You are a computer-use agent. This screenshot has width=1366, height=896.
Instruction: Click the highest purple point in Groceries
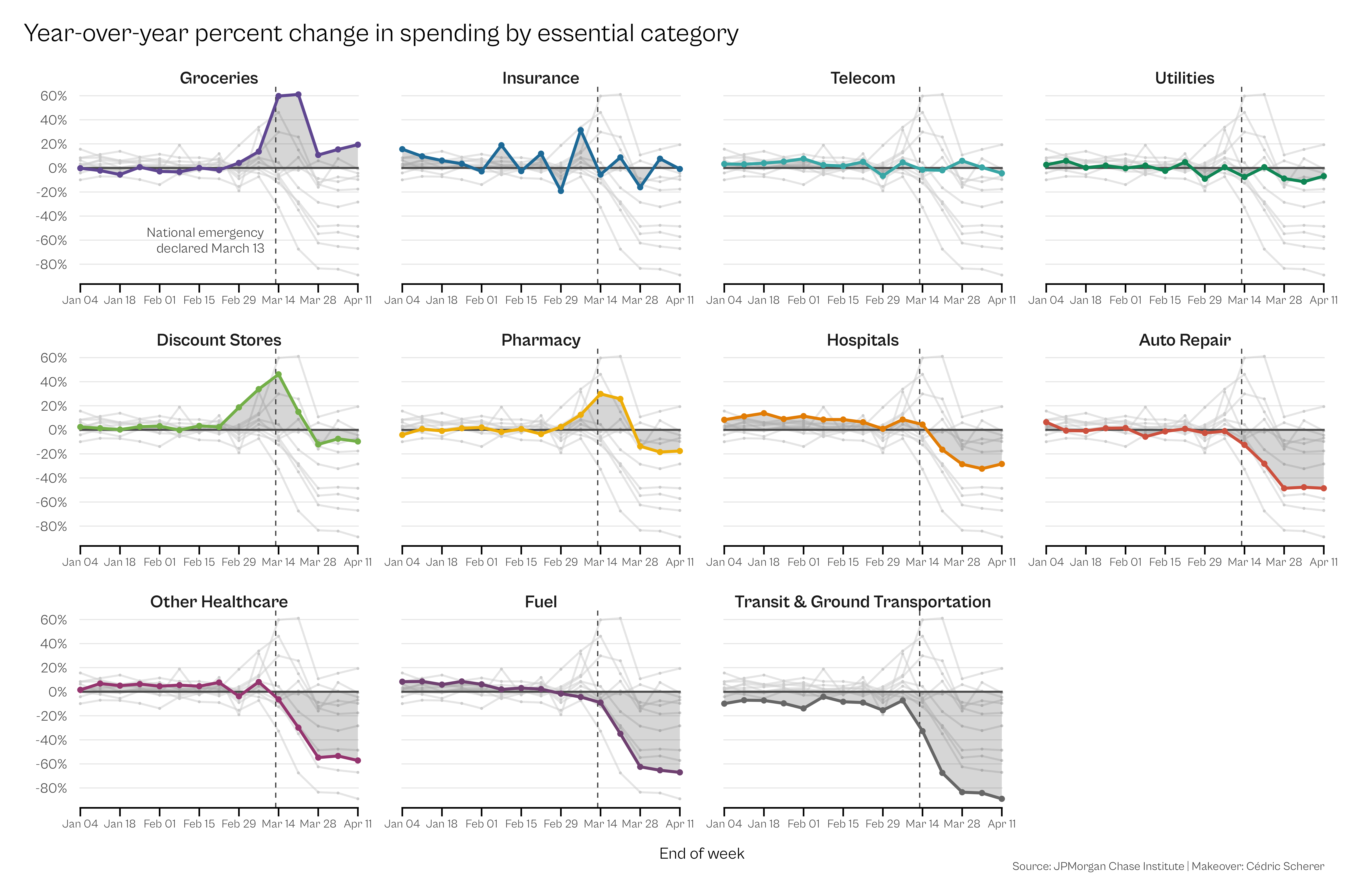(298, 95)
